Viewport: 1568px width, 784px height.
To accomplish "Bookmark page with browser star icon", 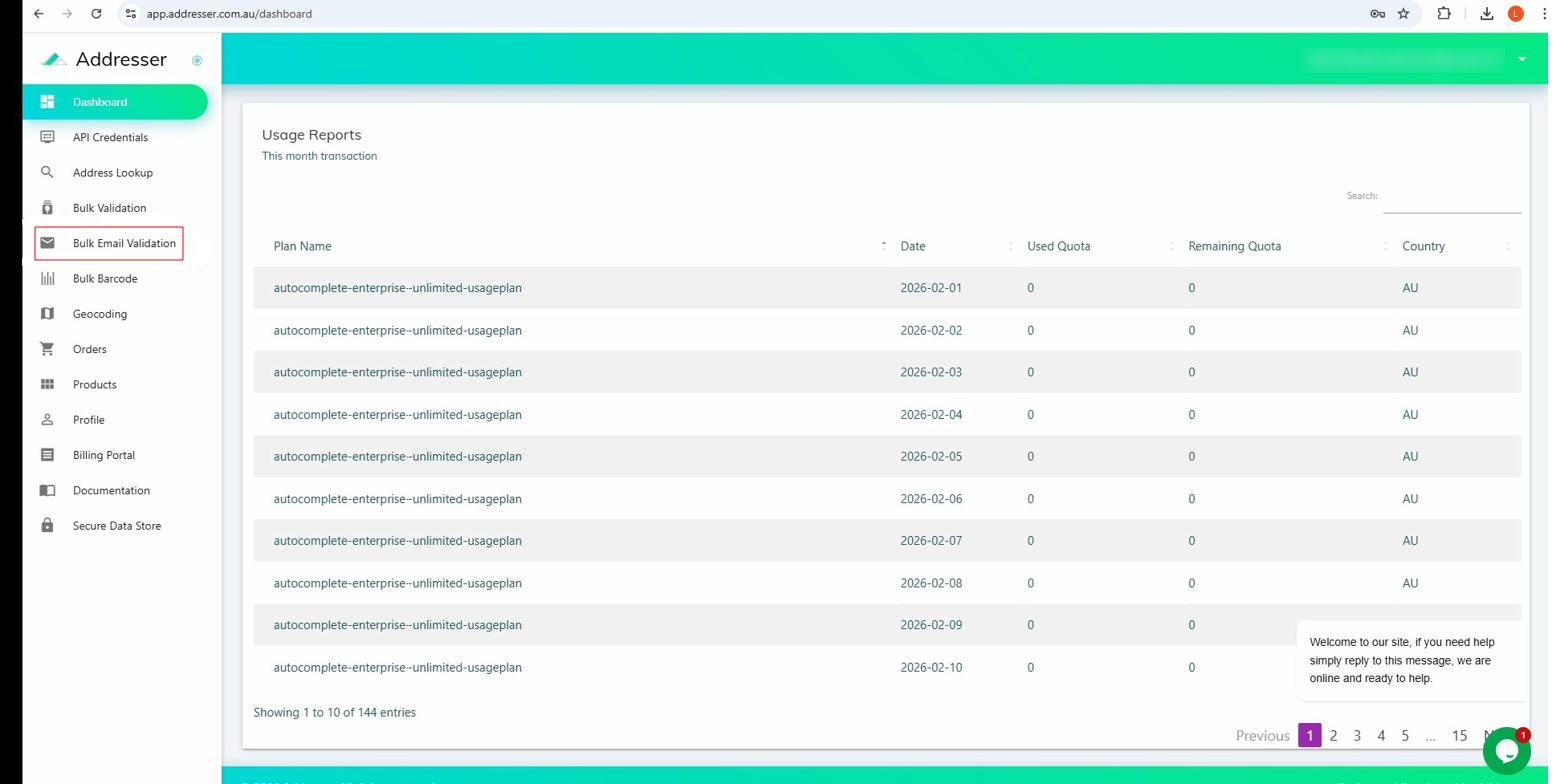I will 1404,14.
